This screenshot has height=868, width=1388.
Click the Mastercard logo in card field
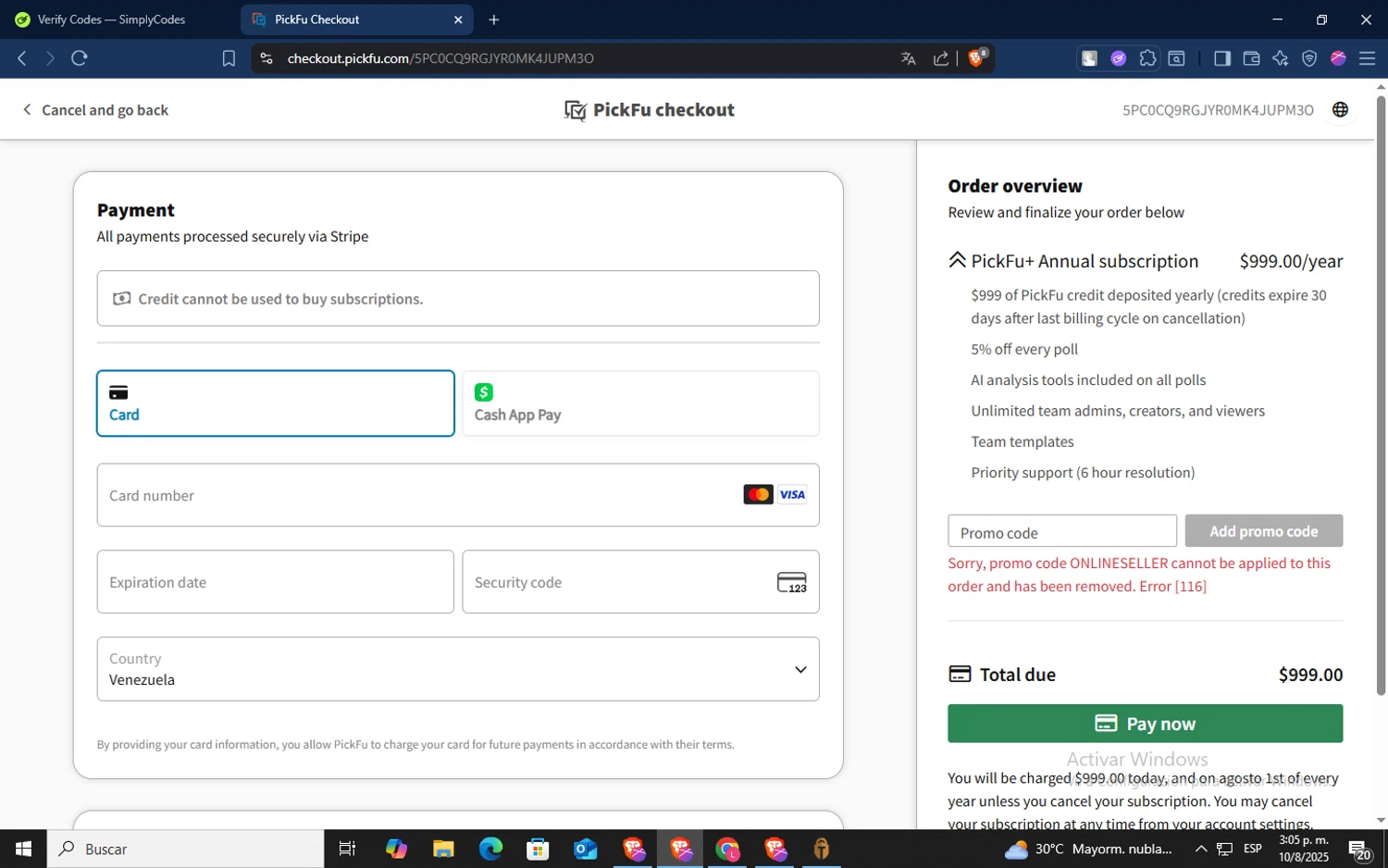click(x=759, y=494)
